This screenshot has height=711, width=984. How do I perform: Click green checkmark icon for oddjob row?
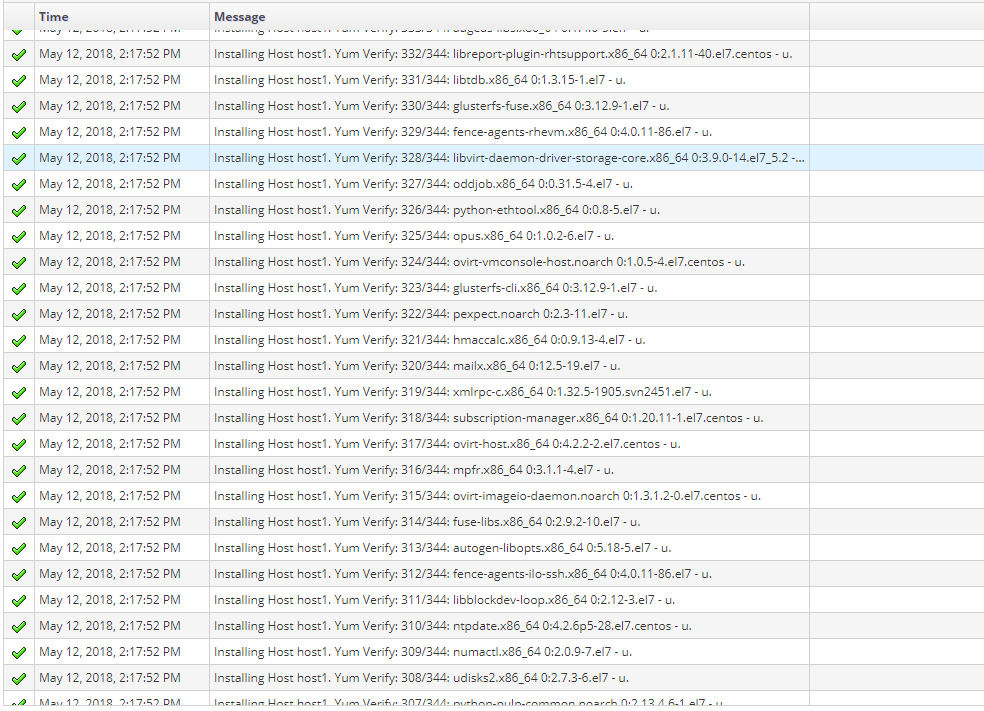18,184
